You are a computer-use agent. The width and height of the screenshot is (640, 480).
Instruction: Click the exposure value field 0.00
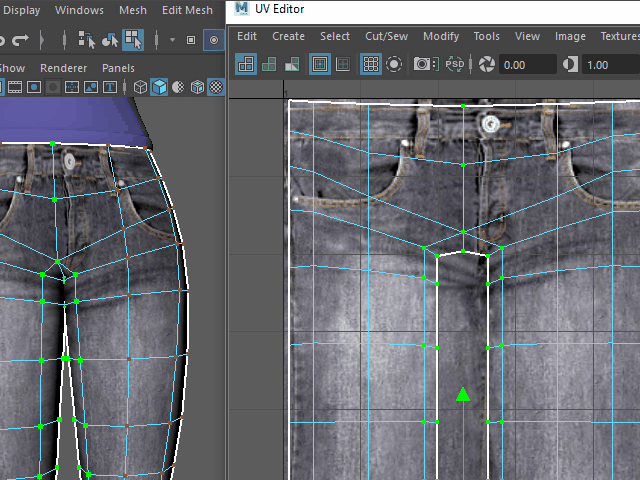[x=527, y=64]
